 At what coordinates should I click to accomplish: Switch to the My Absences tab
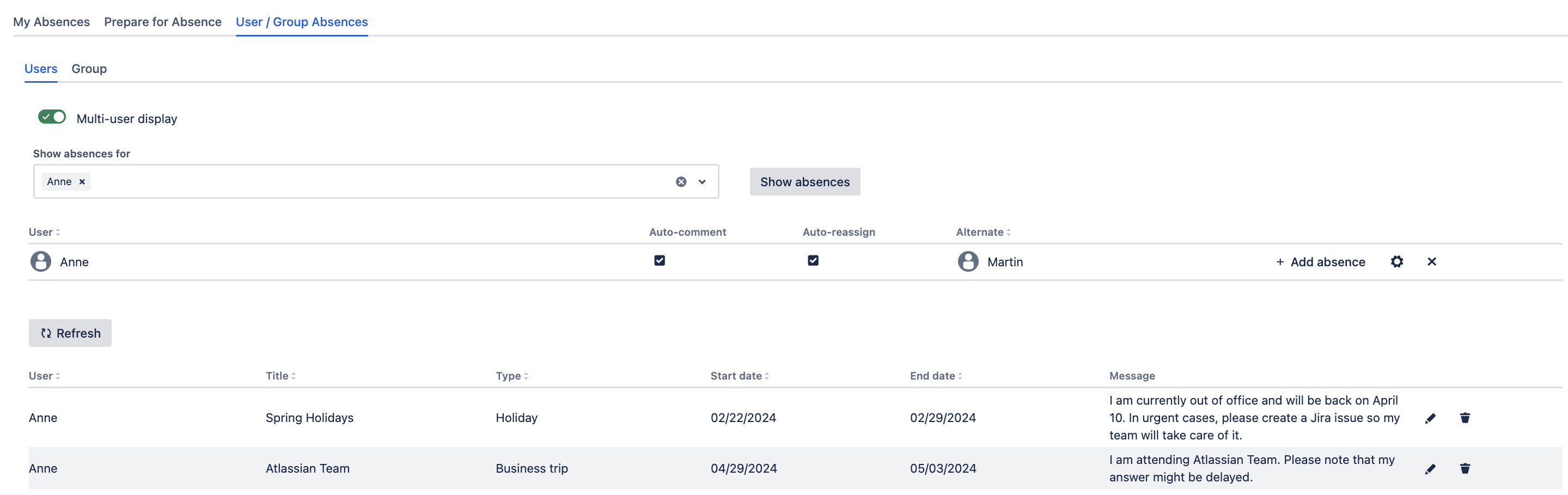click(x=51, y=22)
